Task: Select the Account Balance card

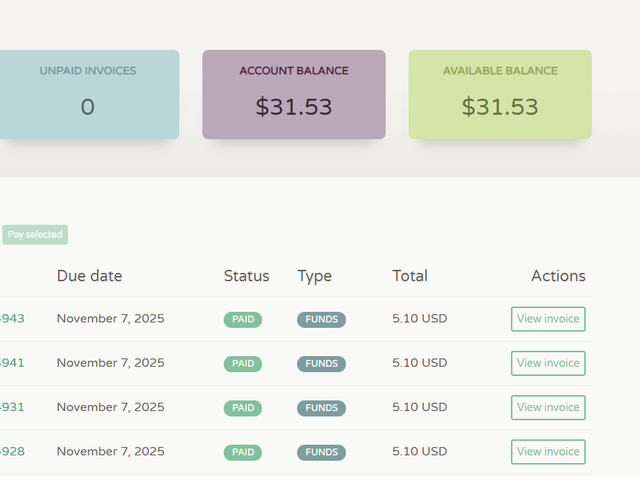Action: click(x=294, y=94)
